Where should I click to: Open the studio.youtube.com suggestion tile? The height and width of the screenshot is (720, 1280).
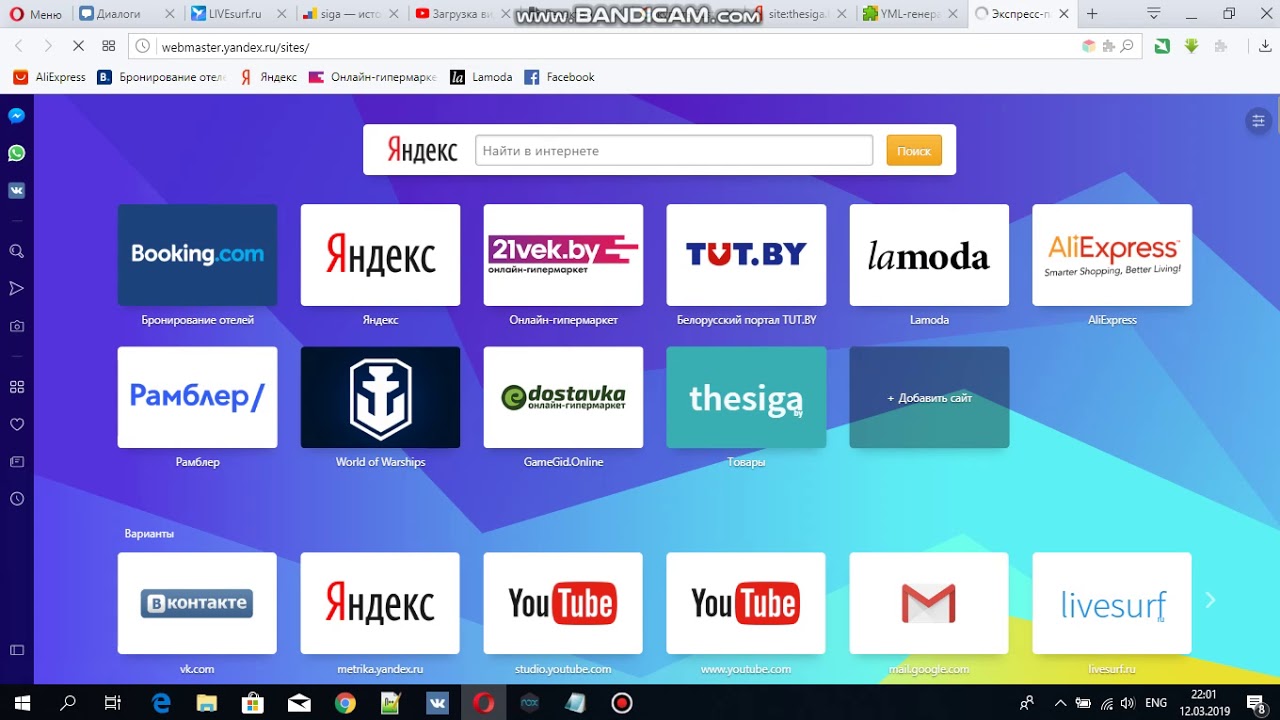click(563, 603)
